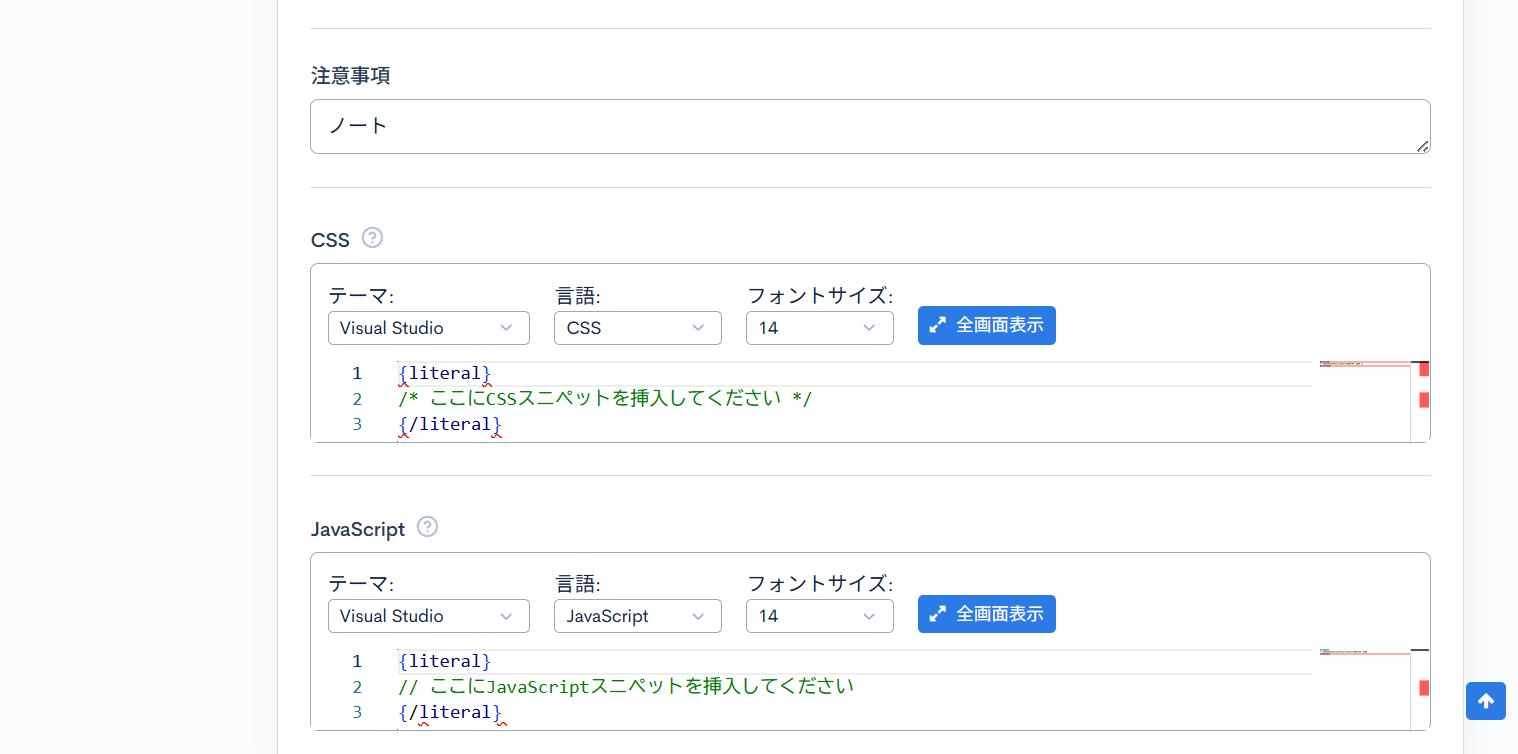Expand the JavaScript editor font size dropdown
The height and width of the screenshot is (754, 1518).
pos(819,616)
